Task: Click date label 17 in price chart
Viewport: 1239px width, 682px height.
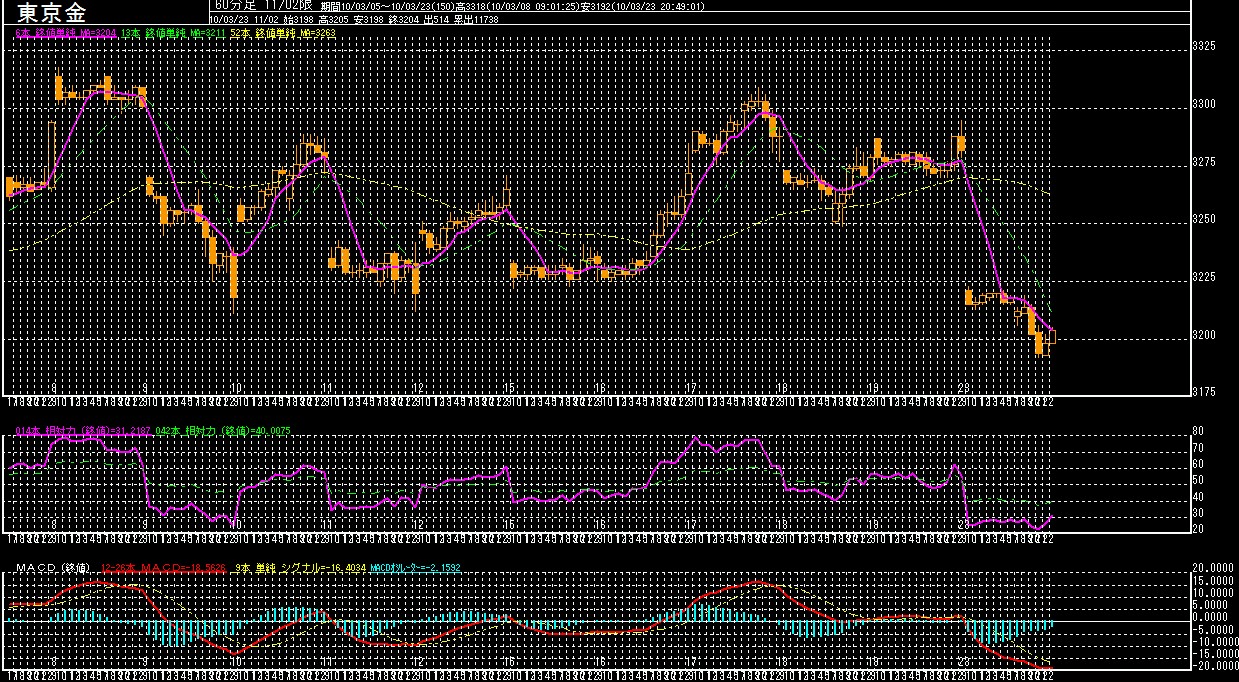Action: tap(691, 387)
